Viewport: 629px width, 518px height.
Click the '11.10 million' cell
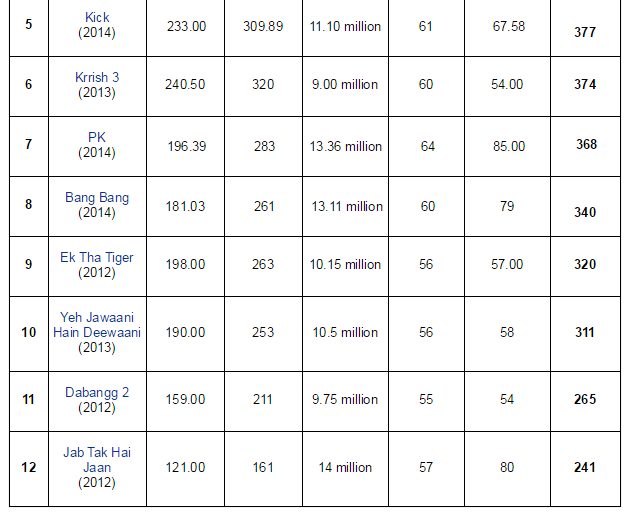tap(345, 26)
